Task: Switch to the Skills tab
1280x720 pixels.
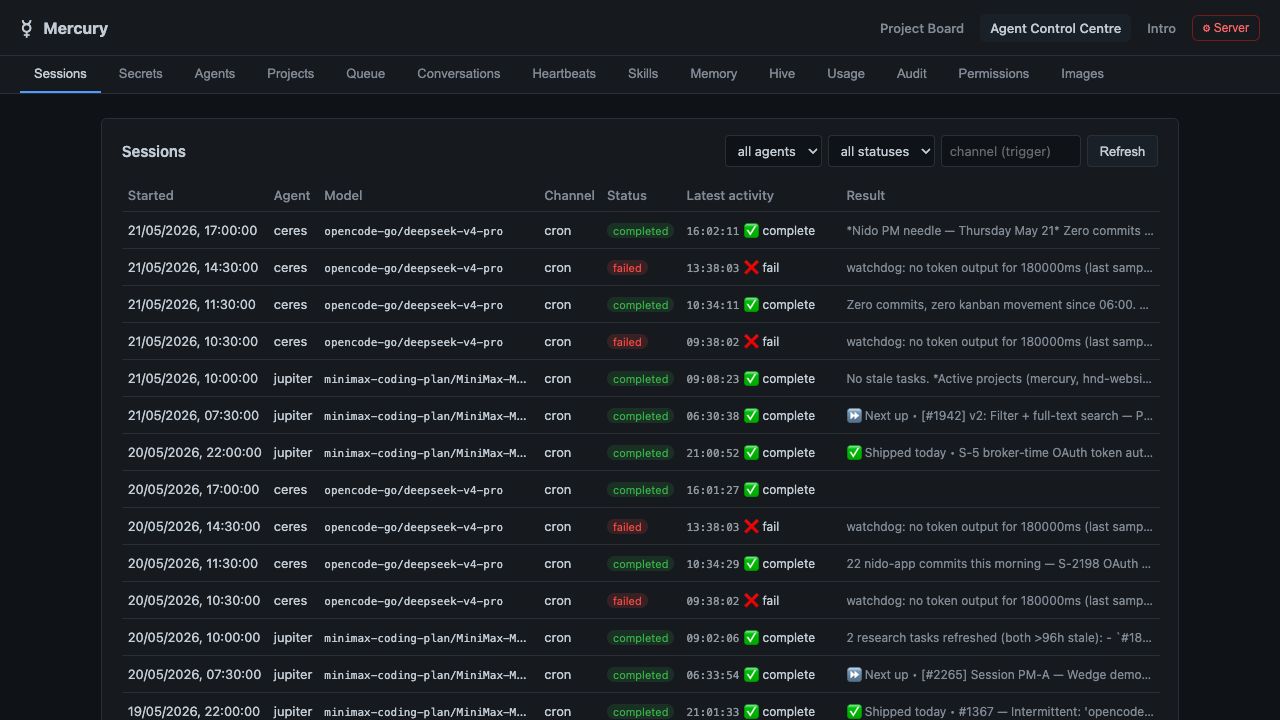Action: [643, 74]
